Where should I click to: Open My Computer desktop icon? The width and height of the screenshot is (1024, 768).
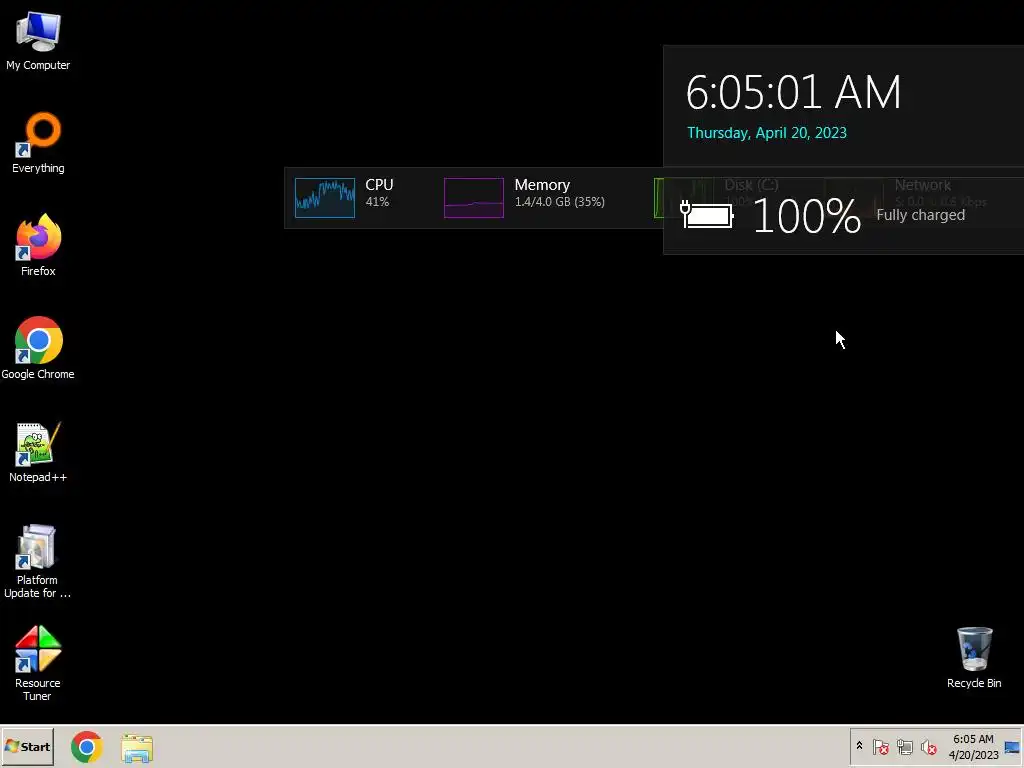[x=38, y=41]
